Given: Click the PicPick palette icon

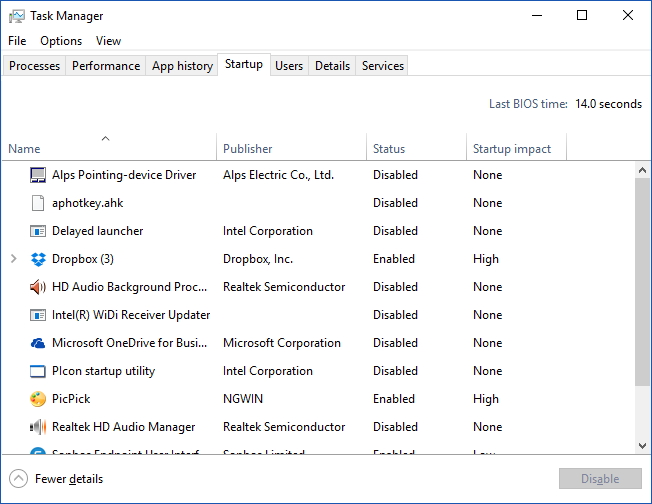Looking at the screenshot, I should click(38, 399).
